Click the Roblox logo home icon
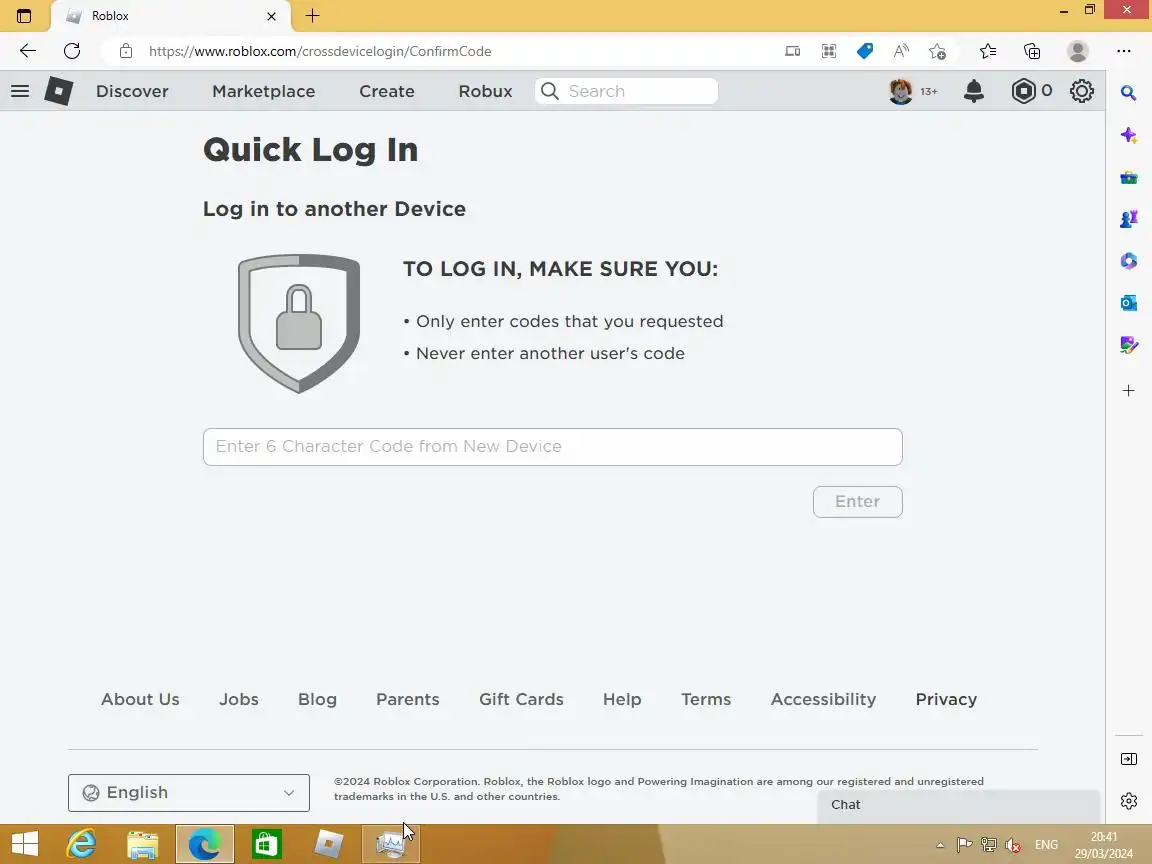The width and height of the screenshot is (1152, 864). tap(59, 91)
